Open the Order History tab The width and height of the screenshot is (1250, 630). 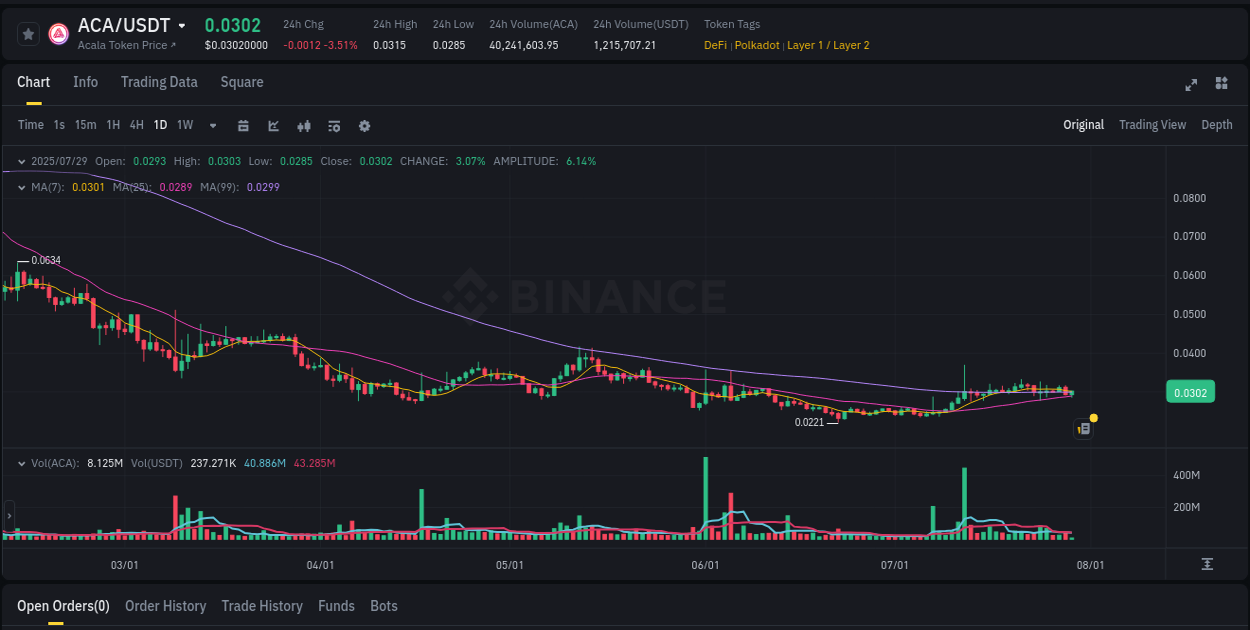click(x=165, y=605)
